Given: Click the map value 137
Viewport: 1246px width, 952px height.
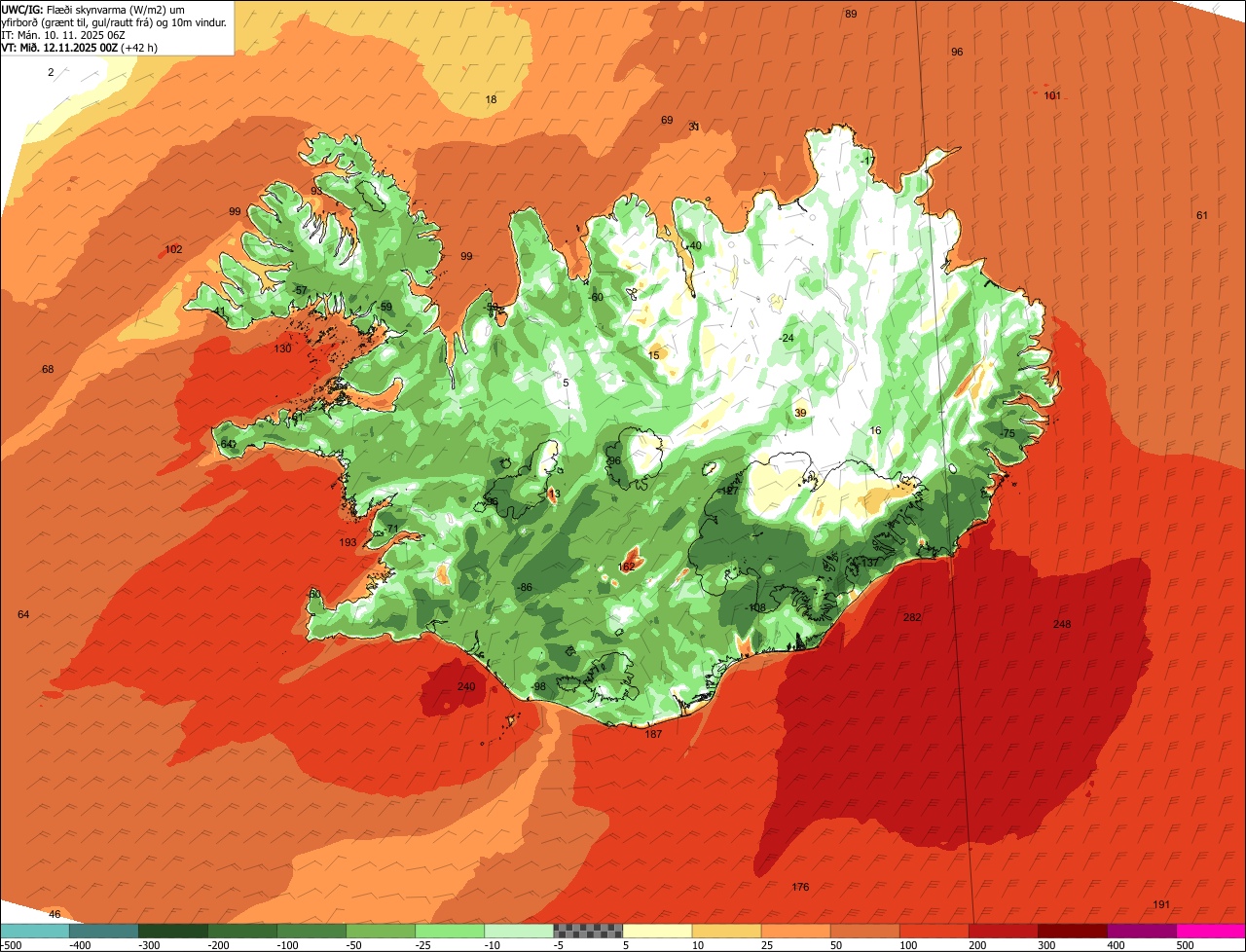Looking at the screenshot, I should (869, 563).
